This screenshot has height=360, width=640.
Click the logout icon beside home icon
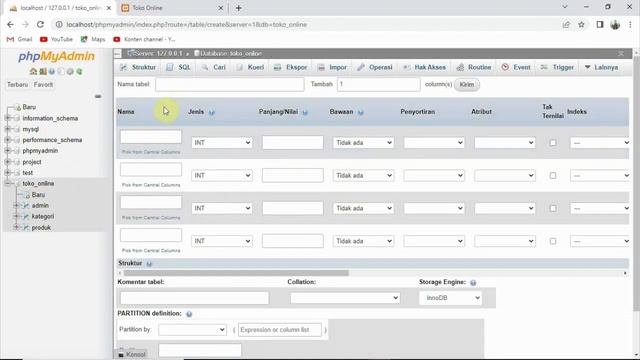click(x=42, y=71)
